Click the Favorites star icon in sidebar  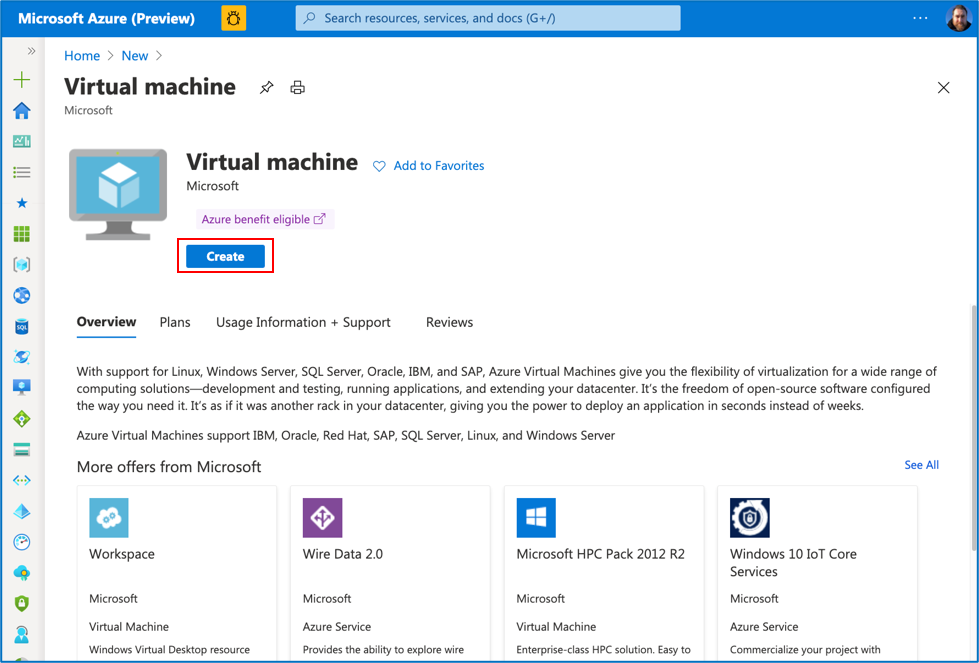point(22,203)
